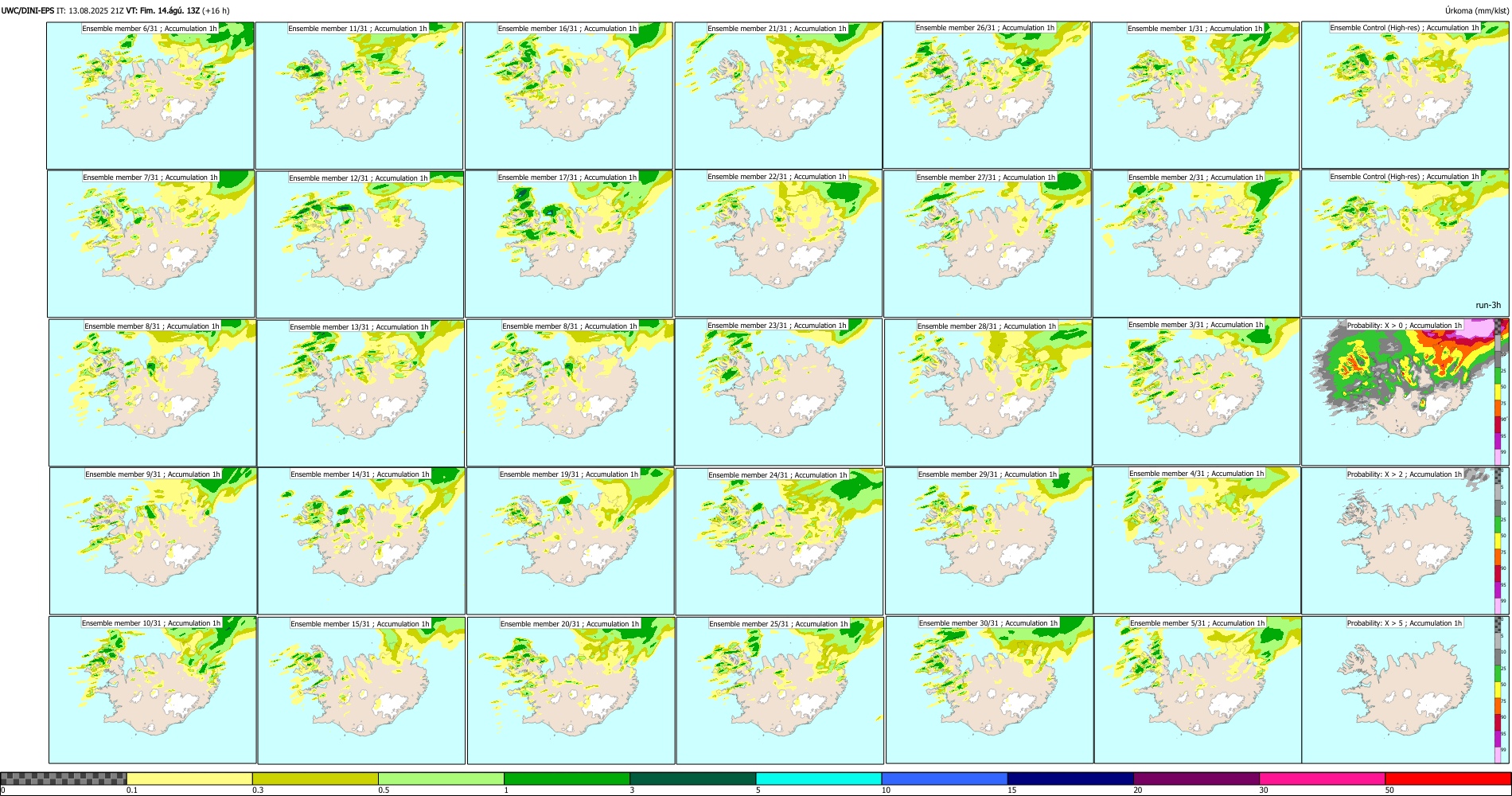Select the green 1–3 legend swatch
The height and width of the screenshot is (796, 1512).
click(567, 778)
